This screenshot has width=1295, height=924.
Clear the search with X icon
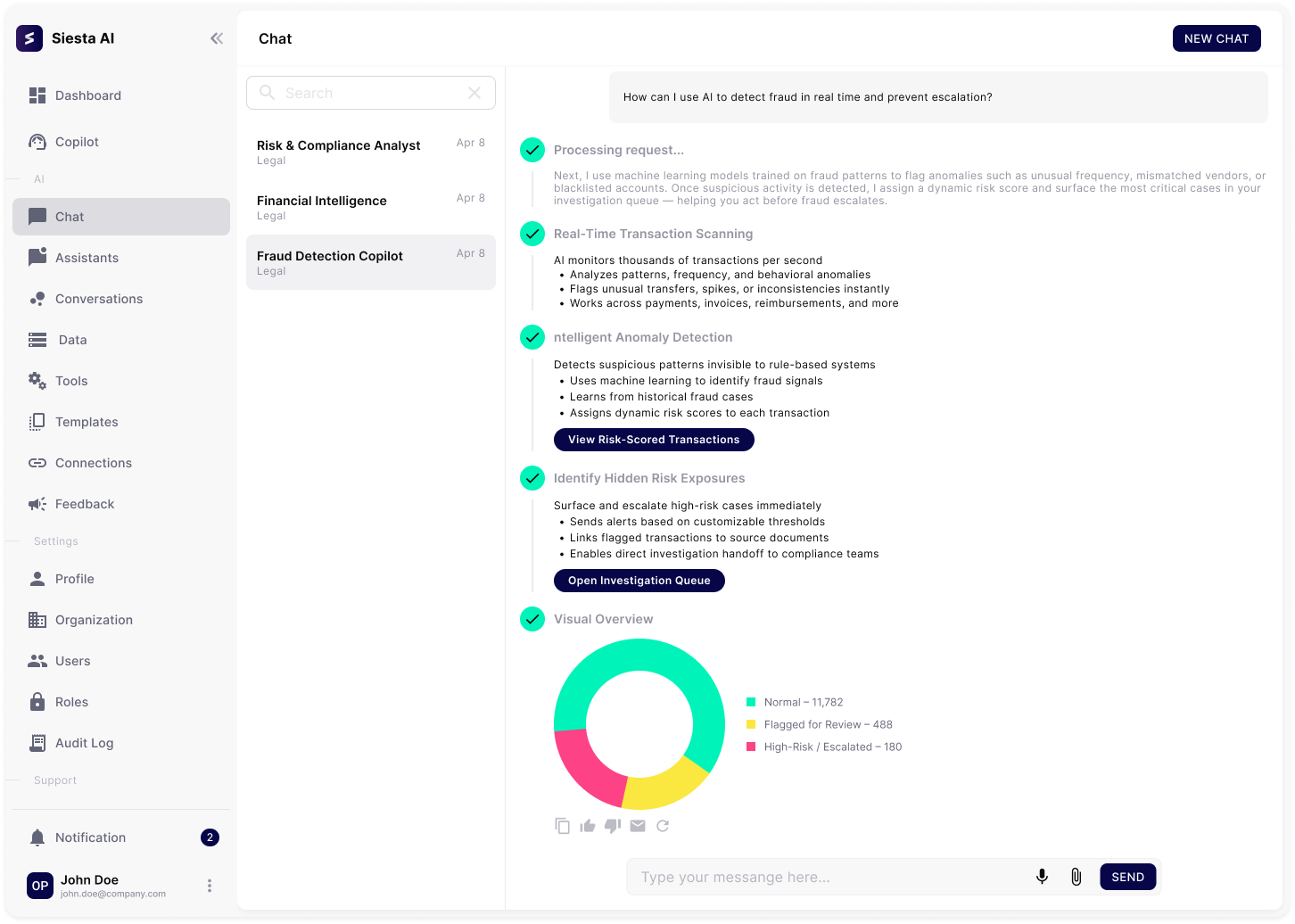474,93
